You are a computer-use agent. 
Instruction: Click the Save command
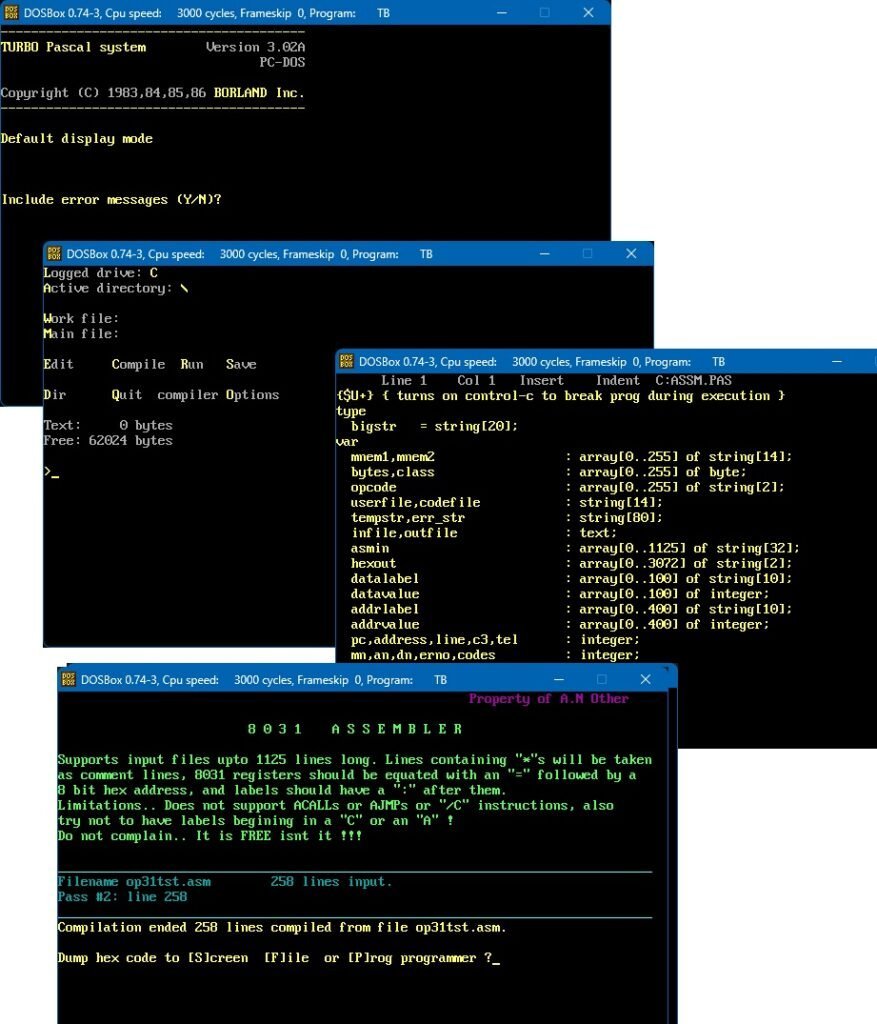click(240, 364)
